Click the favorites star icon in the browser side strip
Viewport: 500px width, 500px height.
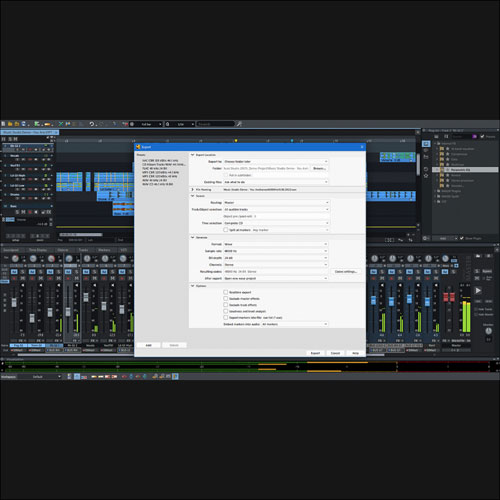(426, 176)
